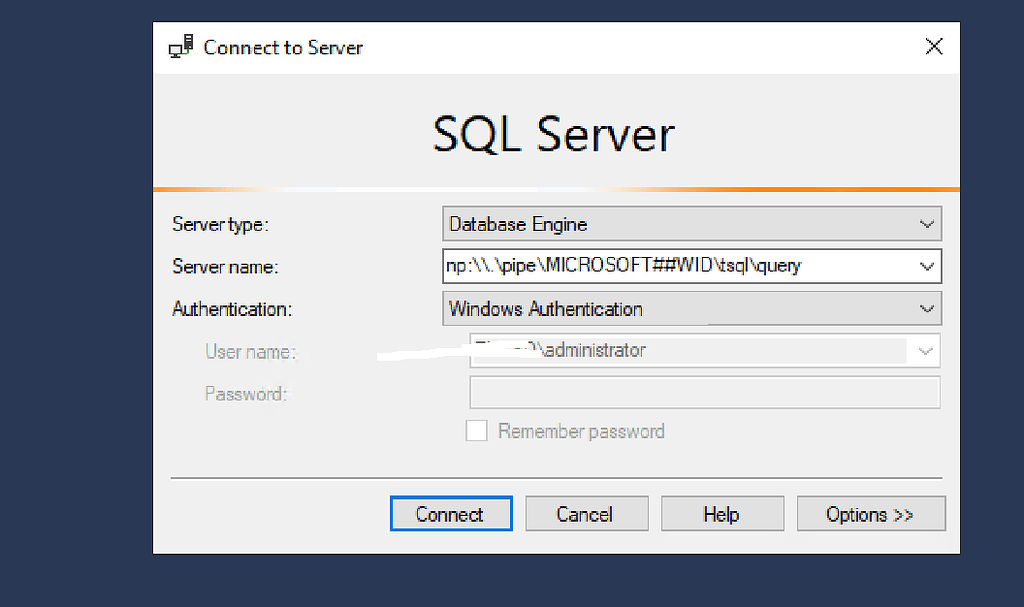Show more settings with Options >>
The image size is (1024, 607).
click(870, 514)
